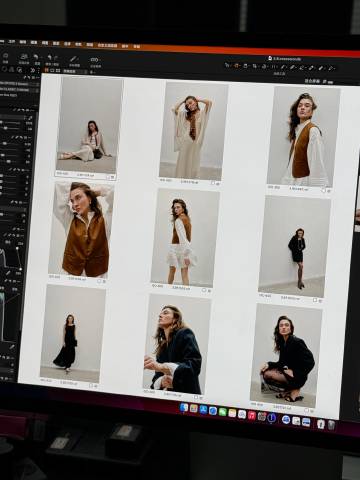Tick checkbox under black mini dress wall thumbnail
The image size is (360, 480).
pyautogui.click(x=315, y=300)
